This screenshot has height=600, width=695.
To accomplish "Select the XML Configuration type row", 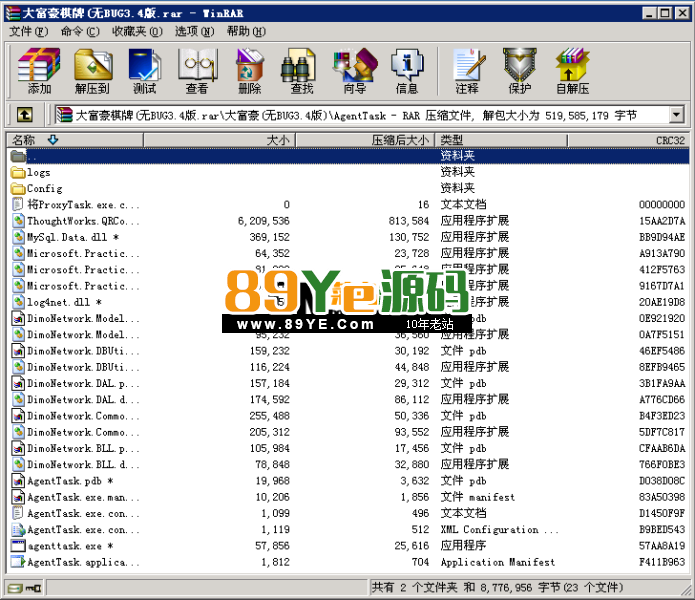I will 348,530.
